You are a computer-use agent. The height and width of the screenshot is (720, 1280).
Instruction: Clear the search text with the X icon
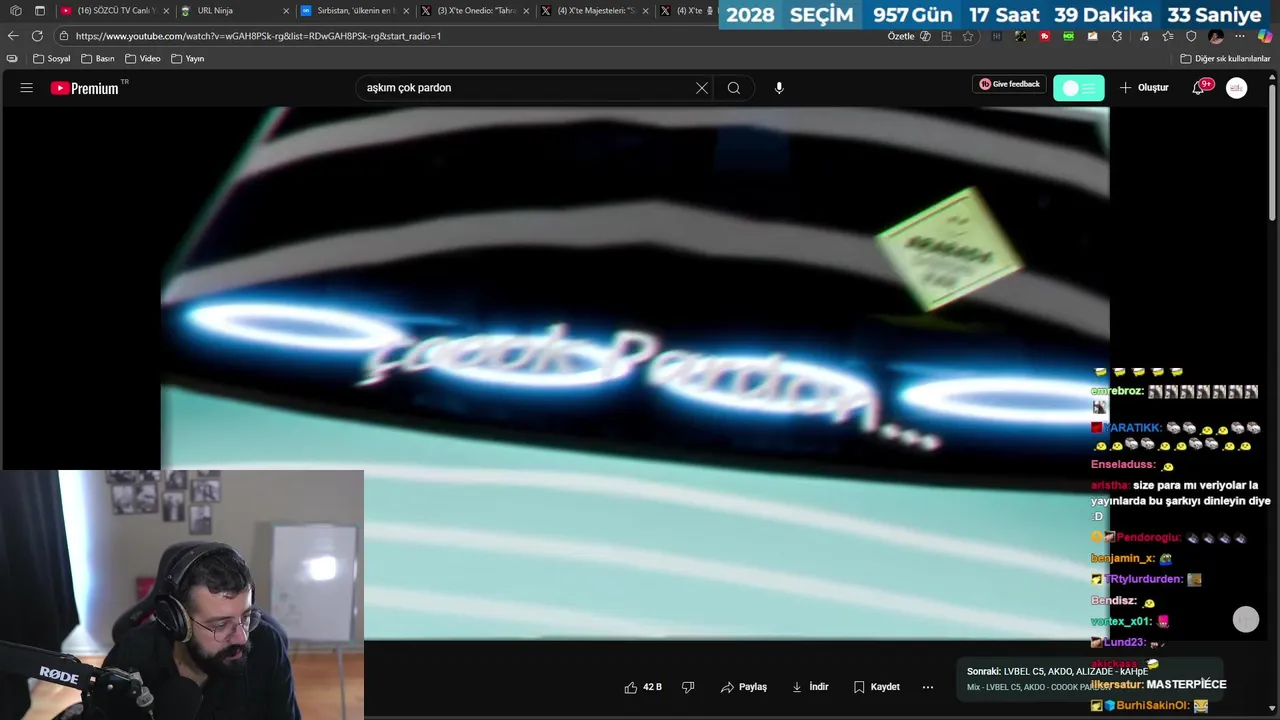click(702, 88)
